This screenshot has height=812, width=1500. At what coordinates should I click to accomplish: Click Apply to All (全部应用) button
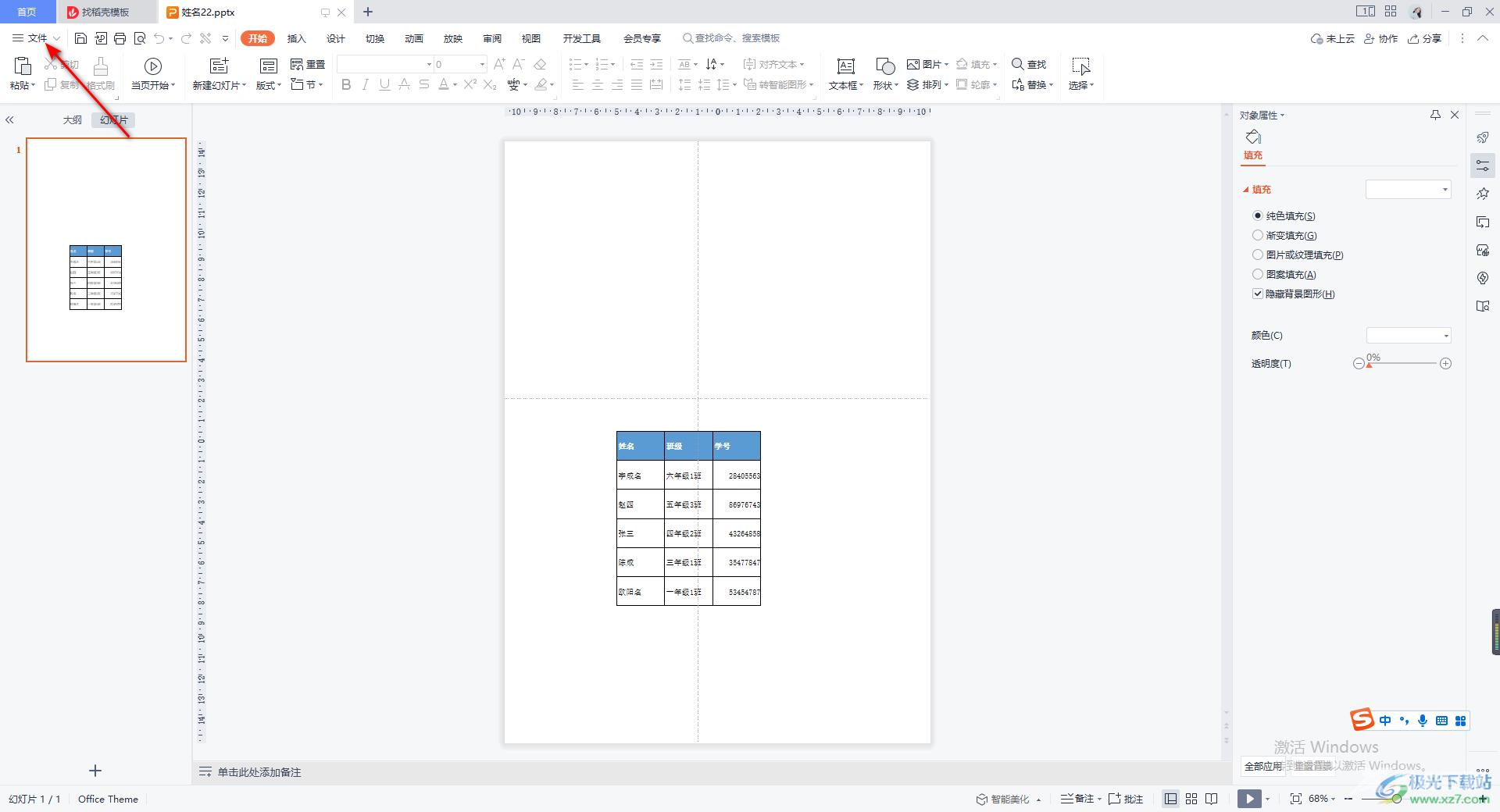[x=1263, y=766]
